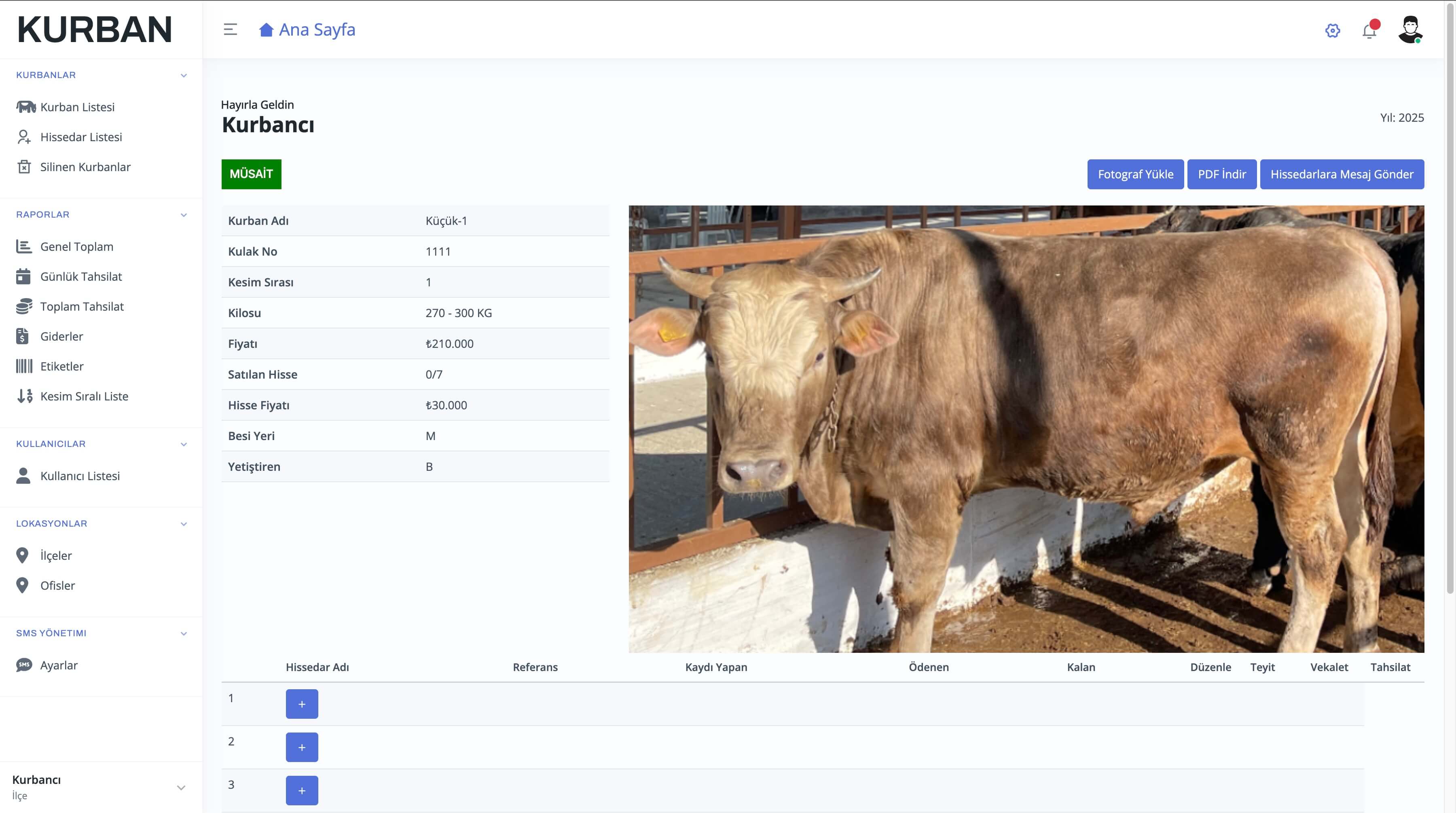Click the Kilosu value 270 - 300 KG

[458, 313]
